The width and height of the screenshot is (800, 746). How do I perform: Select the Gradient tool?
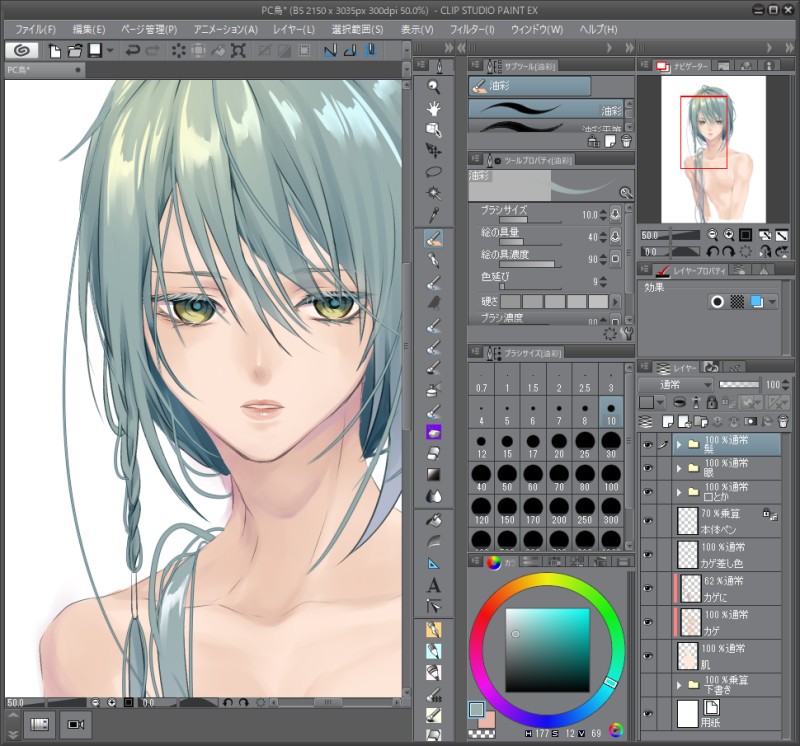tap(433, 475)
